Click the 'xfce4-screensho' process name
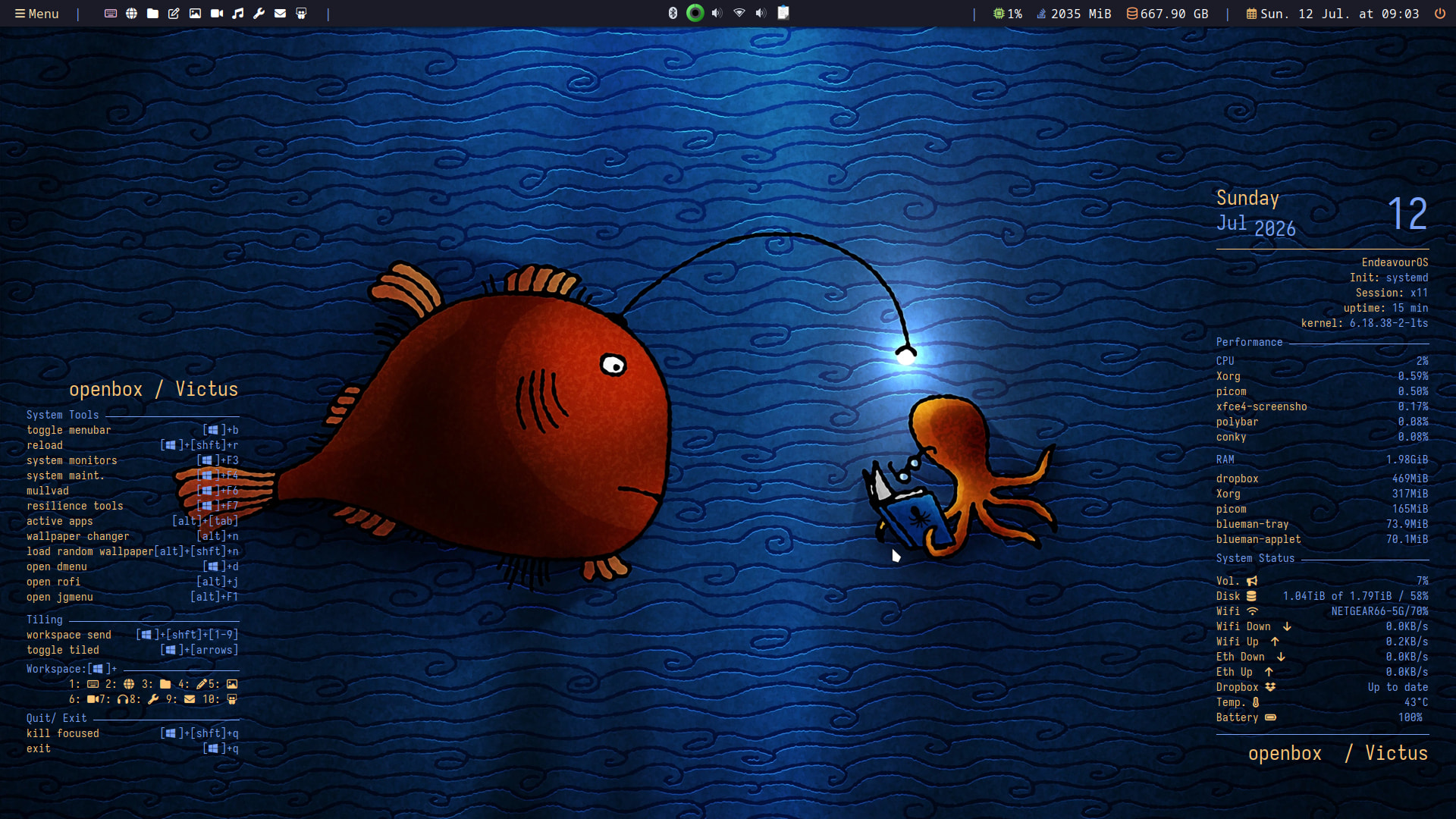Viewport: 1456px width, 819px height. point(1262,406)
